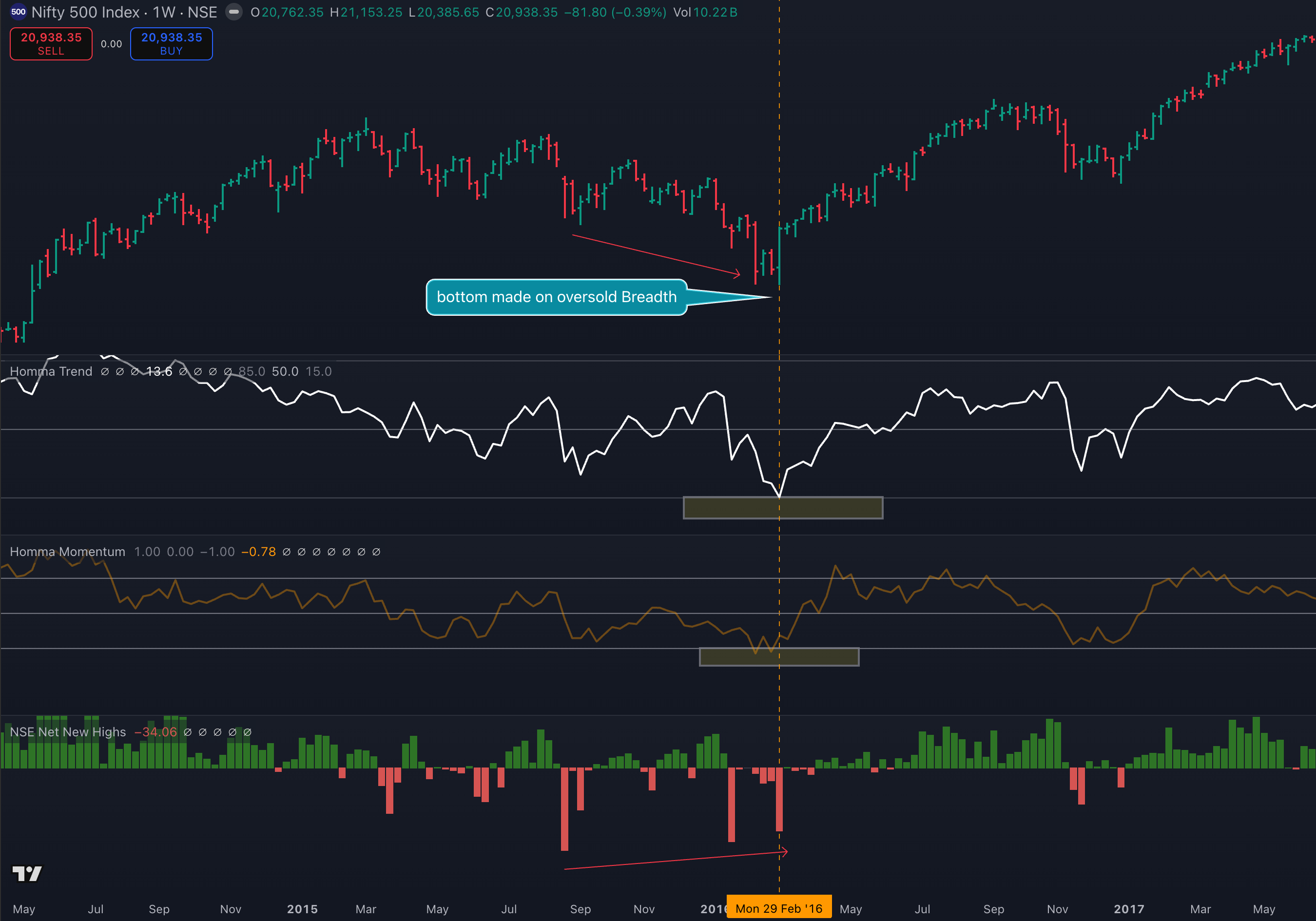Click the open value O 20,762.35
The width and height of the screenshot is (1316, 921).
tap(287, 12)
